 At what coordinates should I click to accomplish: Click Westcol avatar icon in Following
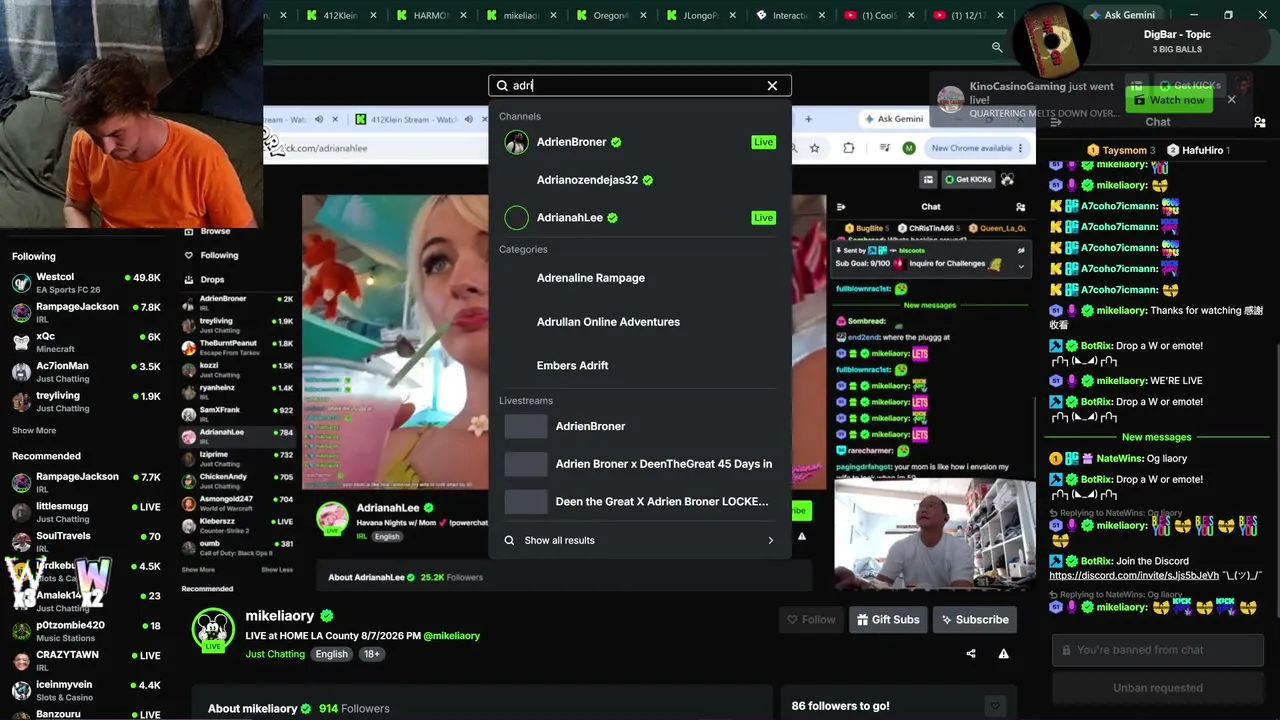[21, 283]
